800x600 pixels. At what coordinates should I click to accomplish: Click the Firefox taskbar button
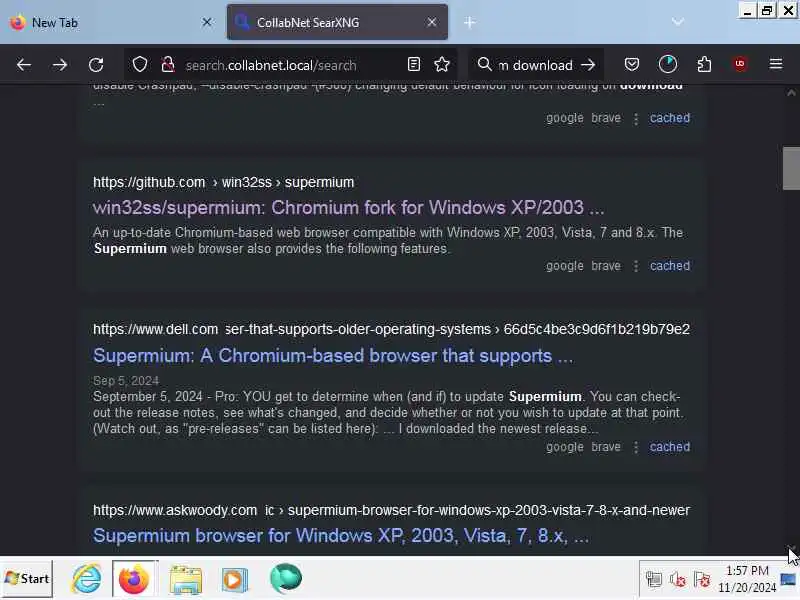(134, 579)
